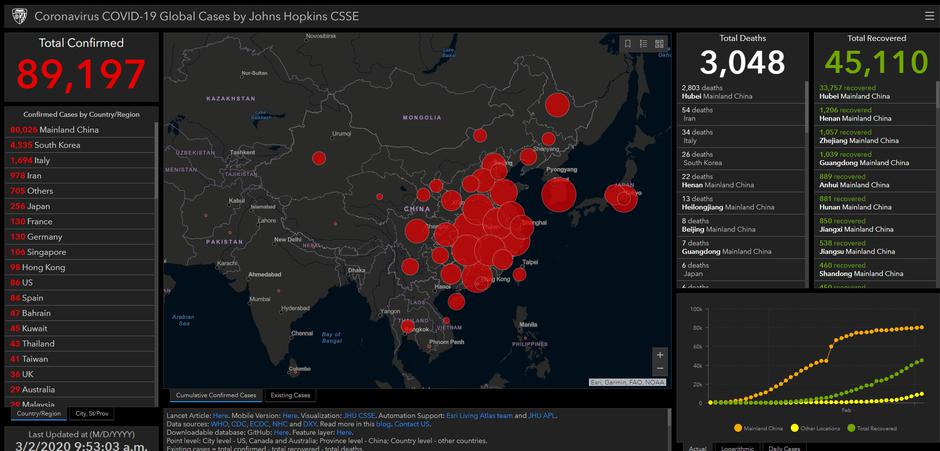The height and width of the screenshot is (451, 940).
Task: Open the GitHub 'Here' database link
Action: point(281,432)
